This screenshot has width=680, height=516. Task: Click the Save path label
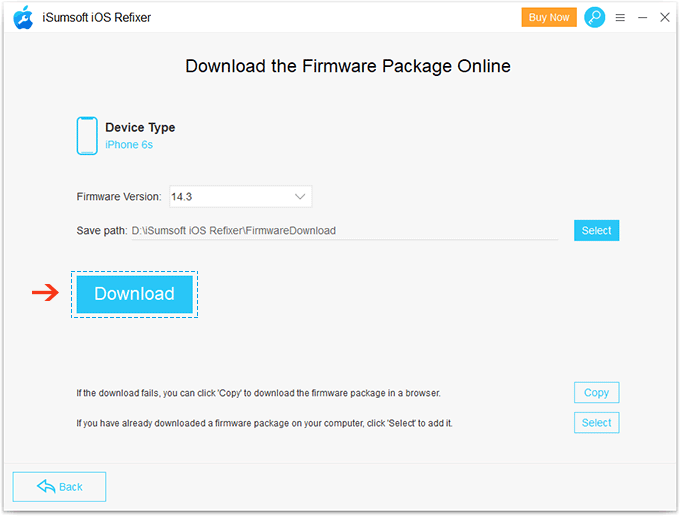101,231
